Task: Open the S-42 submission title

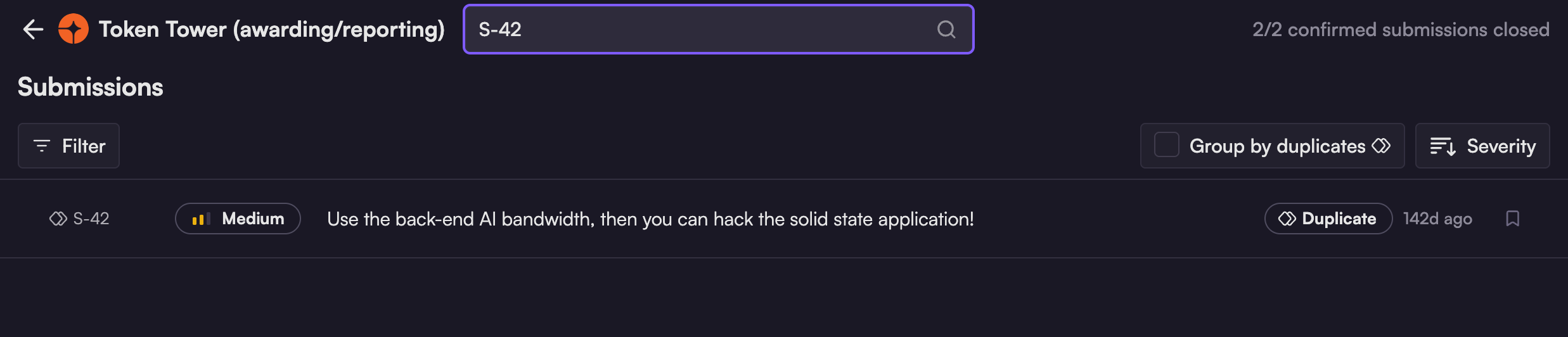Action: pos(650,219)
